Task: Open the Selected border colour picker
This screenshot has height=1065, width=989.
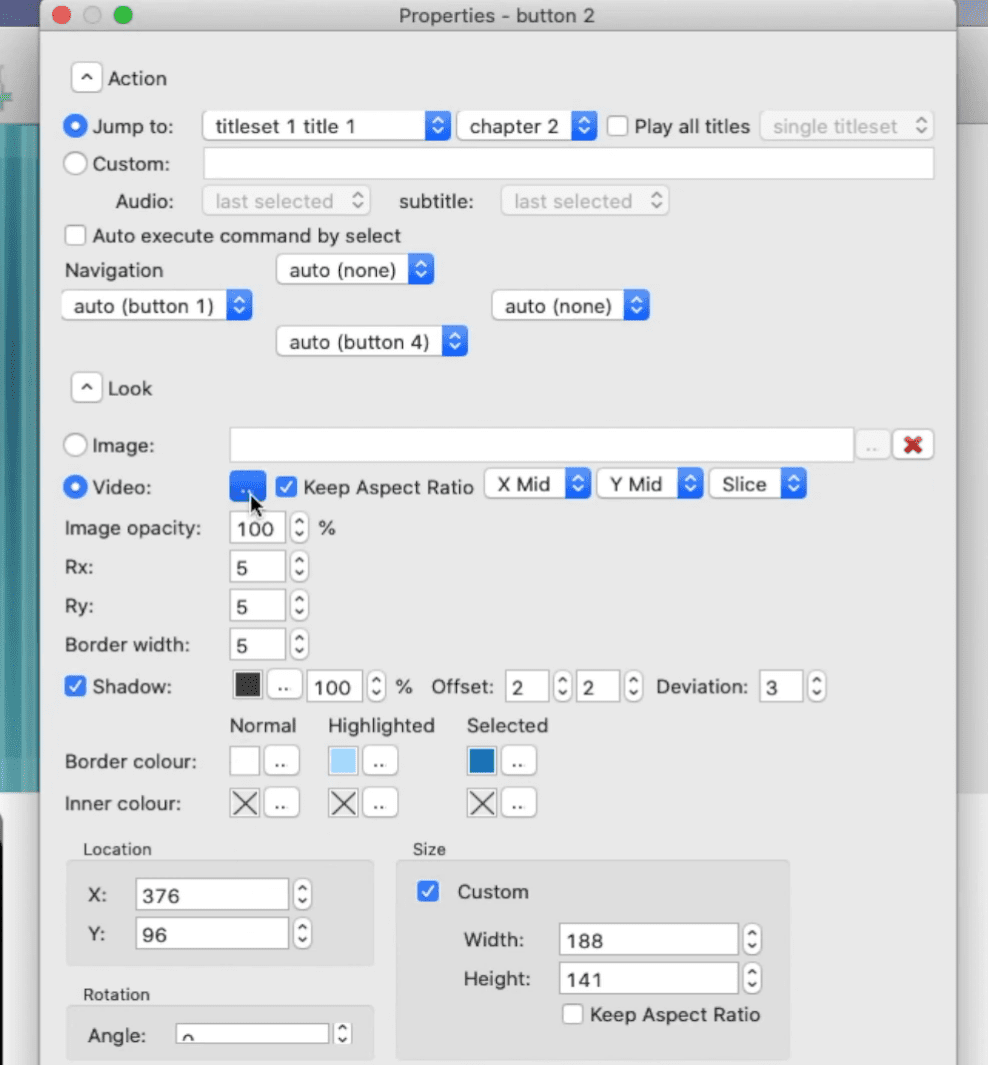Action: 518,761
